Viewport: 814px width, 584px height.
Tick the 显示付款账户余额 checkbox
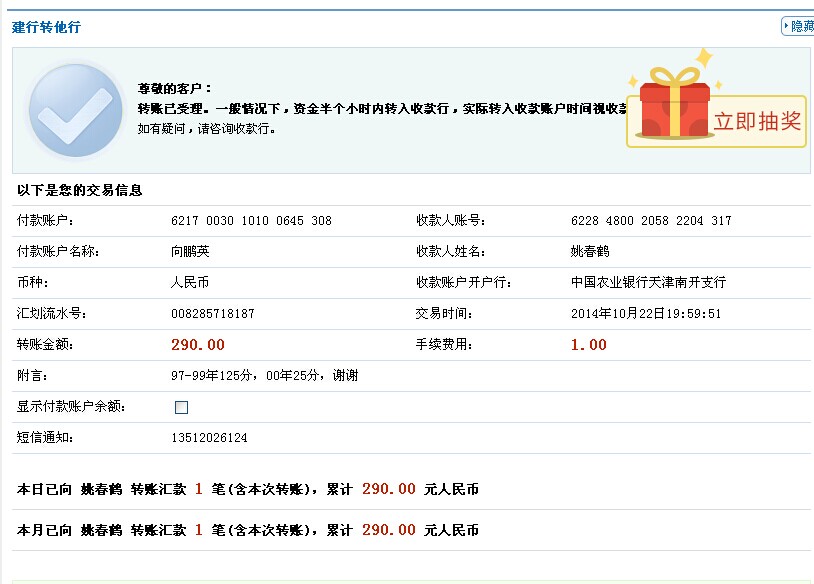pyautogui.click(x=181, y=407)
